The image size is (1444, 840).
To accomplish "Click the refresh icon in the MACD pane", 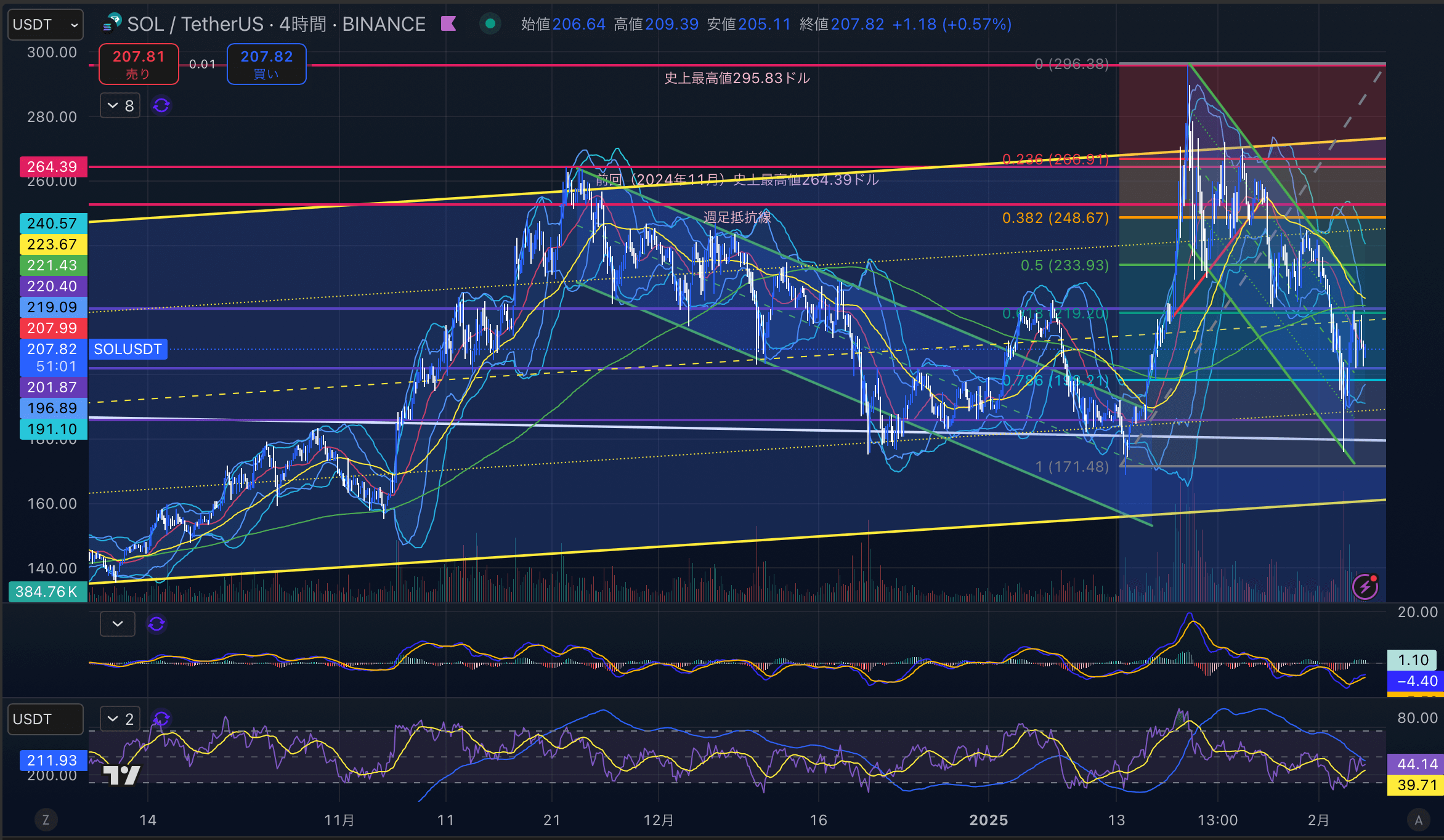I will [x=156, y=624].
